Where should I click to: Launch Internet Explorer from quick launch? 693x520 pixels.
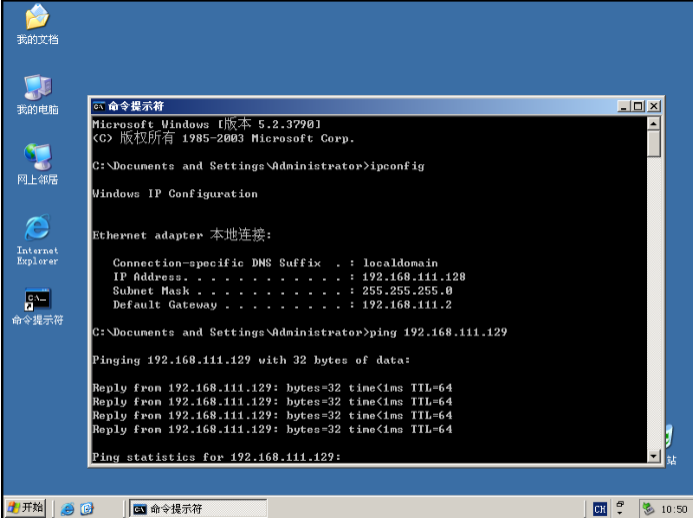click(67, 509)
